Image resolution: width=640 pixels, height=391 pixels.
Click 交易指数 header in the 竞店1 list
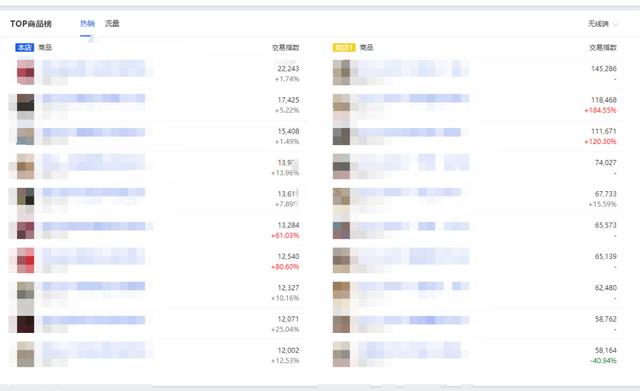pos(602,47)
